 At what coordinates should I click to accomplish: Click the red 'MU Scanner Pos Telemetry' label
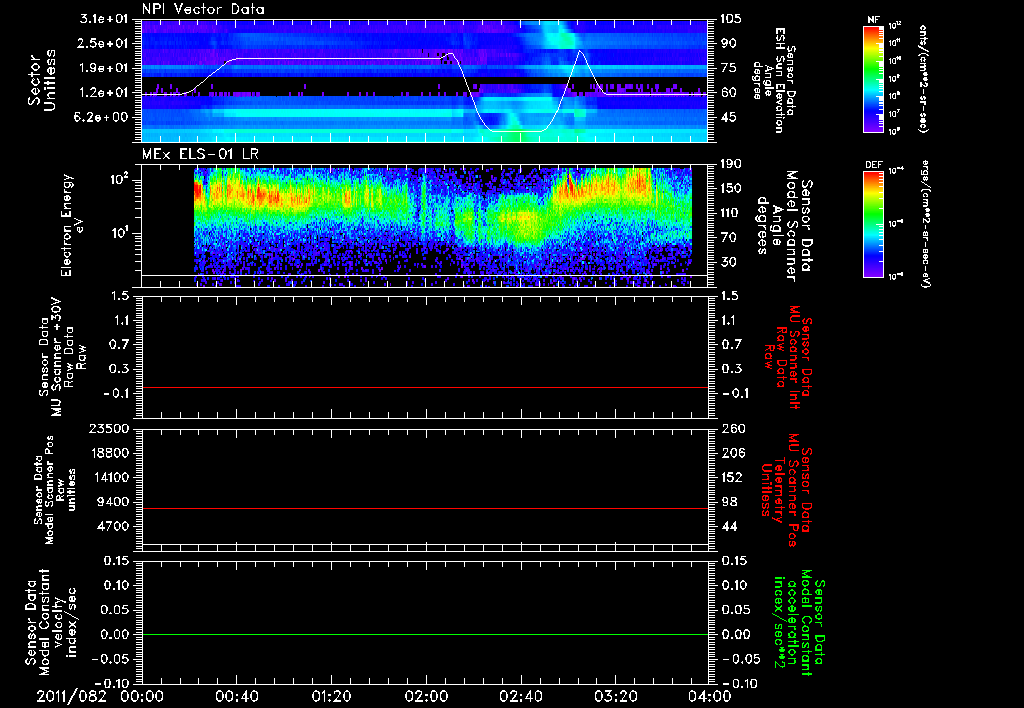[786, 490]
